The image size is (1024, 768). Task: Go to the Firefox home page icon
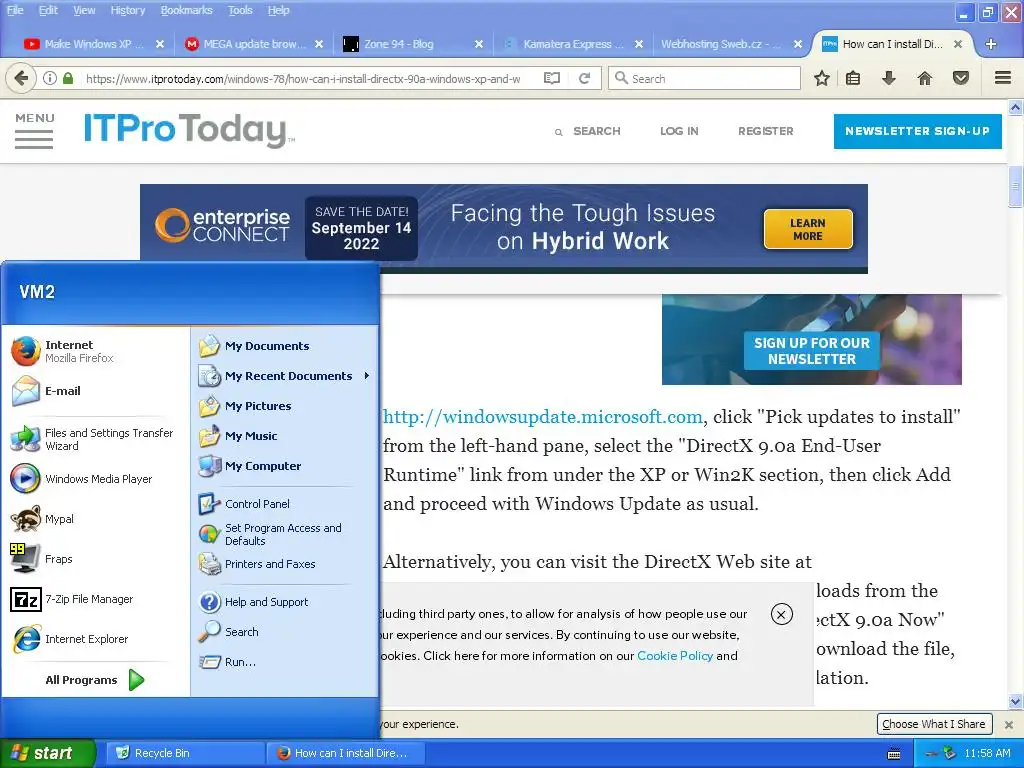tap(925, 78)
